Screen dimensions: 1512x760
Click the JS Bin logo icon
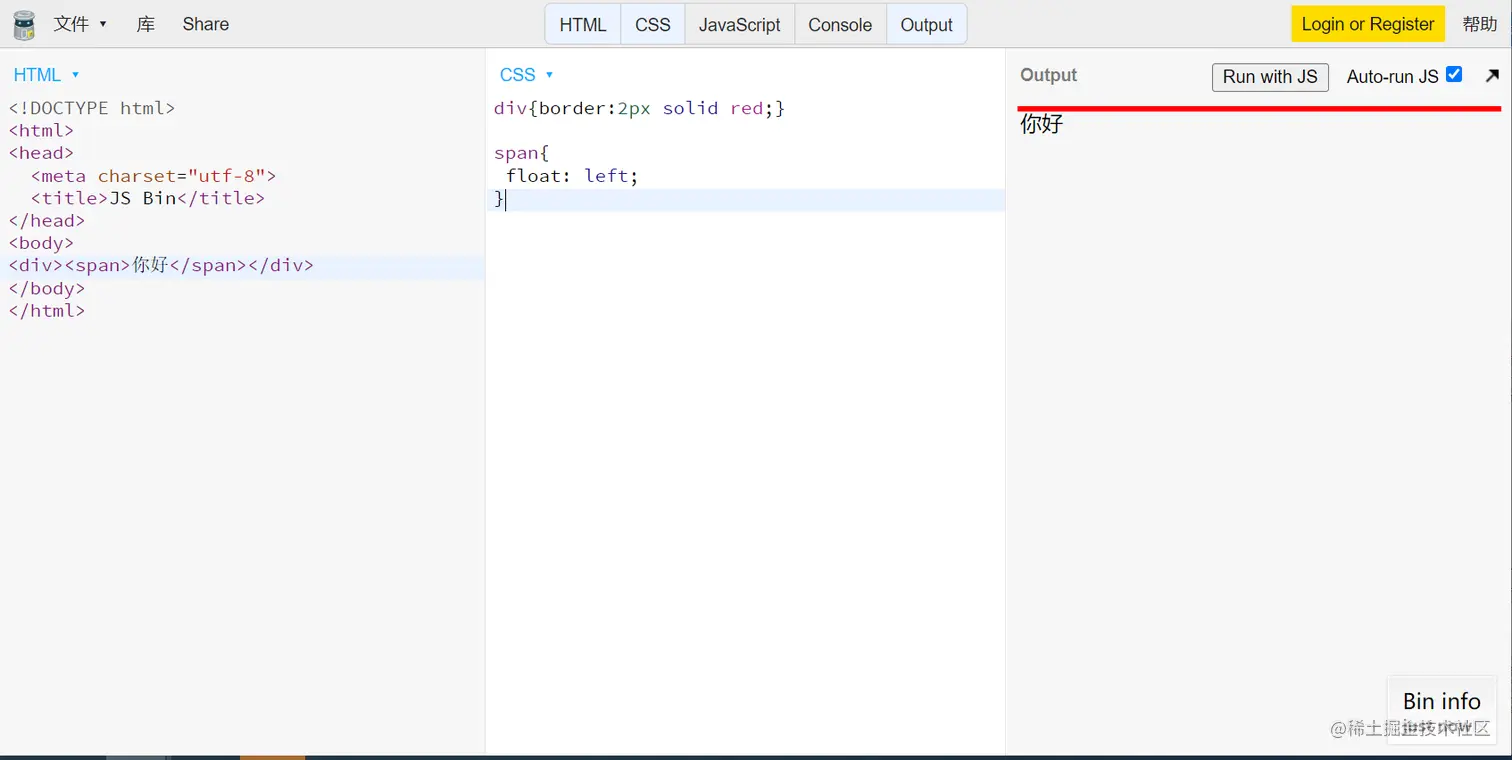click(24, 24)
